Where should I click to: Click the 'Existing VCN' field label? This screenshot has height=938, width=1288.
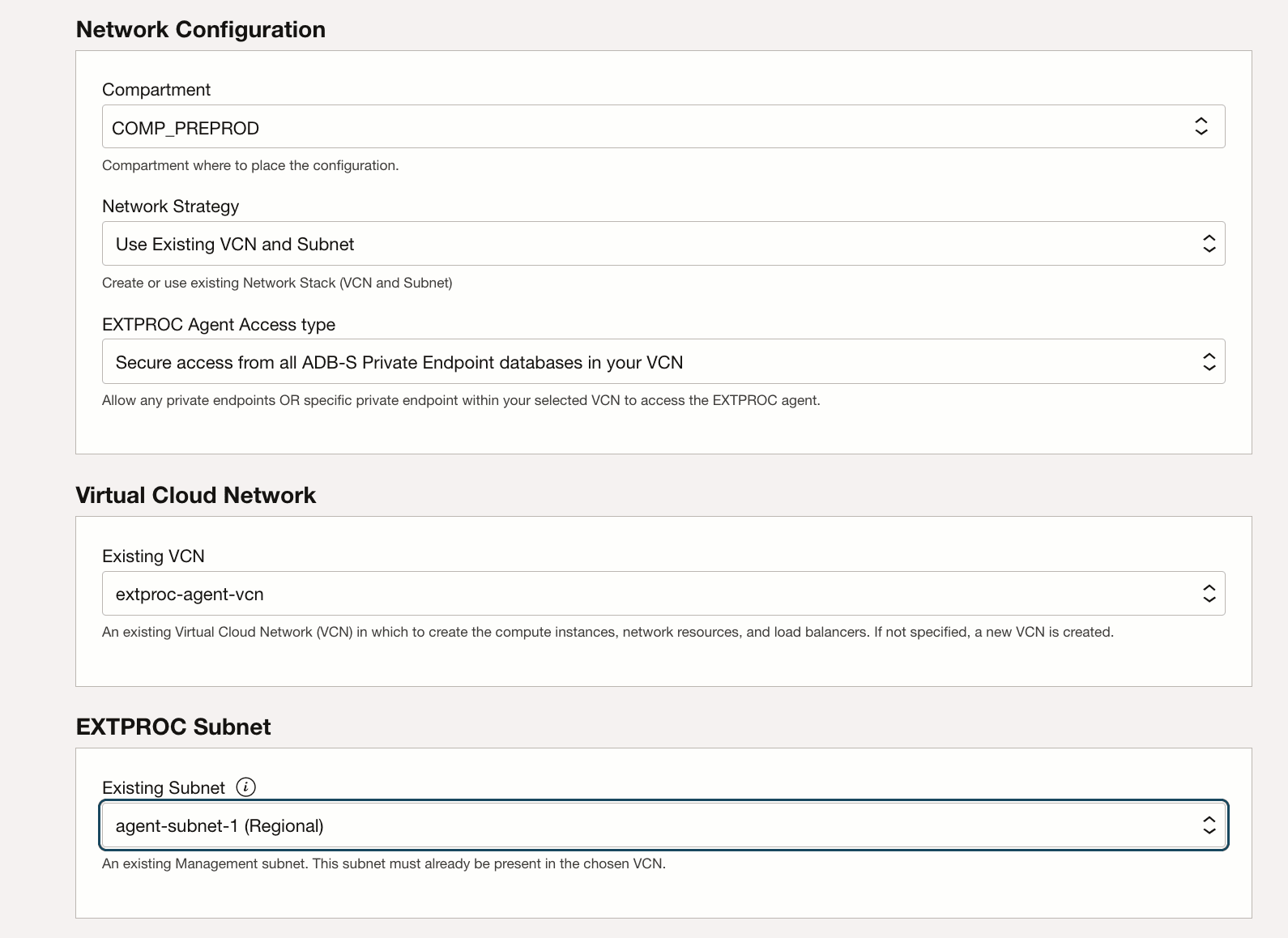point(153,556)
